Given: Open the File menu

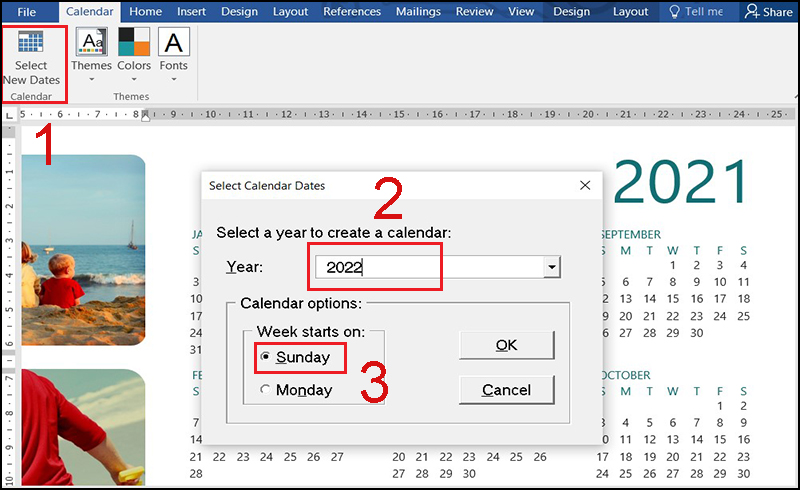Looking at the screenshot, I should (x=27, y=12).
